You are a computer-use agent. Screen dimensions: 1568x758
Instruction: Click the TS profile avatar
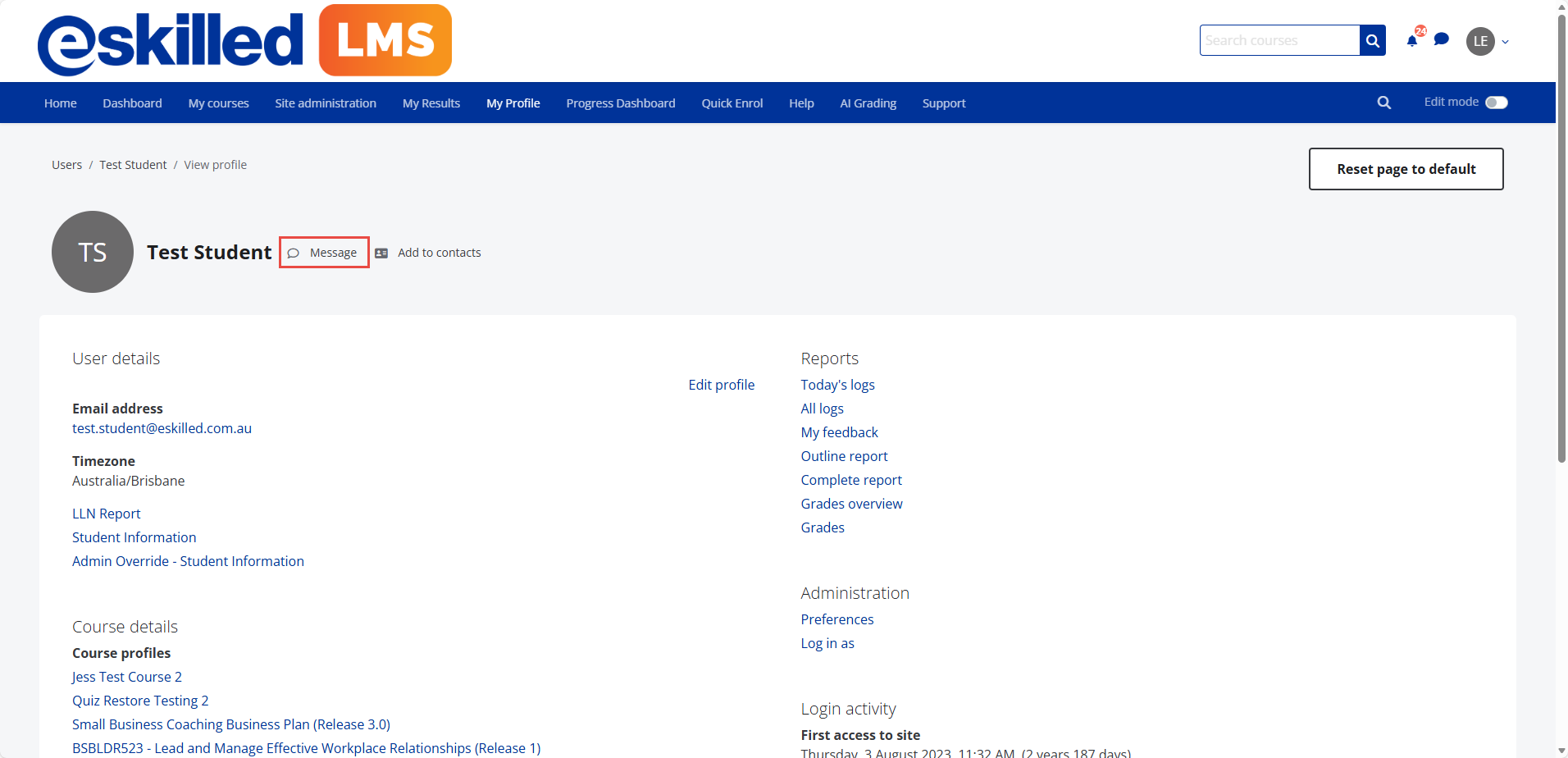coord(93,252)
